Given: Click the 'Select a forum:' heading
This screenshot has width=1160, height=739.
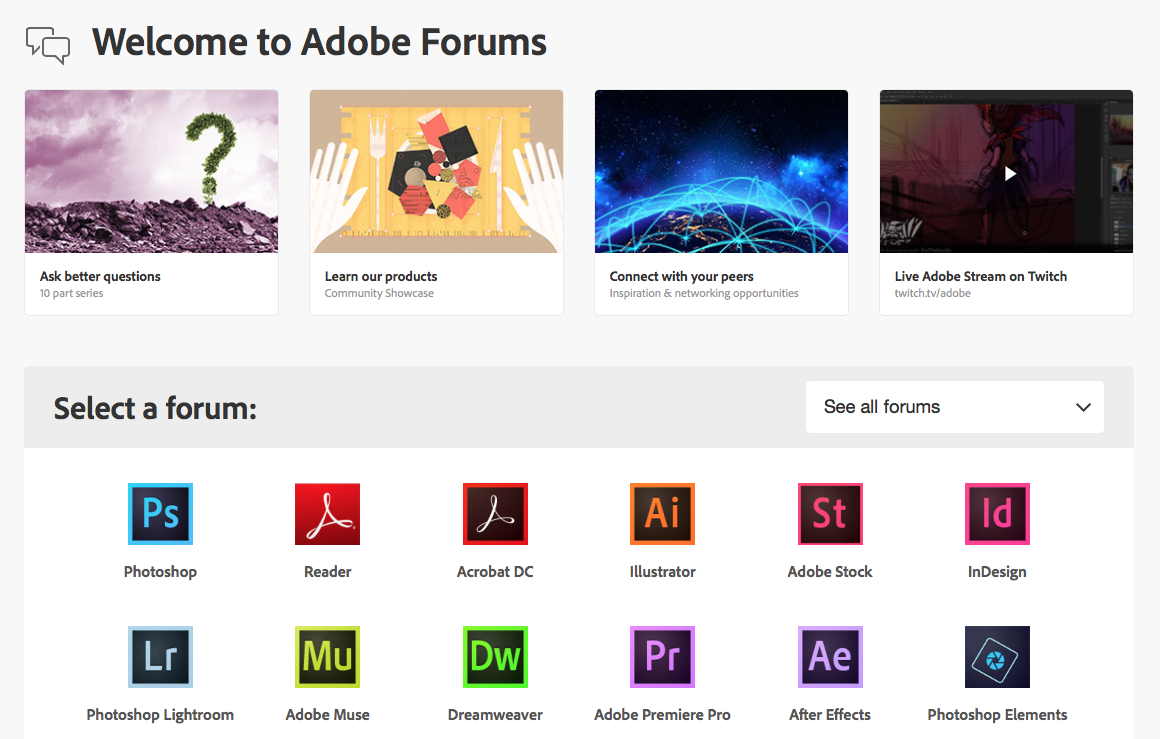Looking at the screenshot, I should tap(155, 408).
